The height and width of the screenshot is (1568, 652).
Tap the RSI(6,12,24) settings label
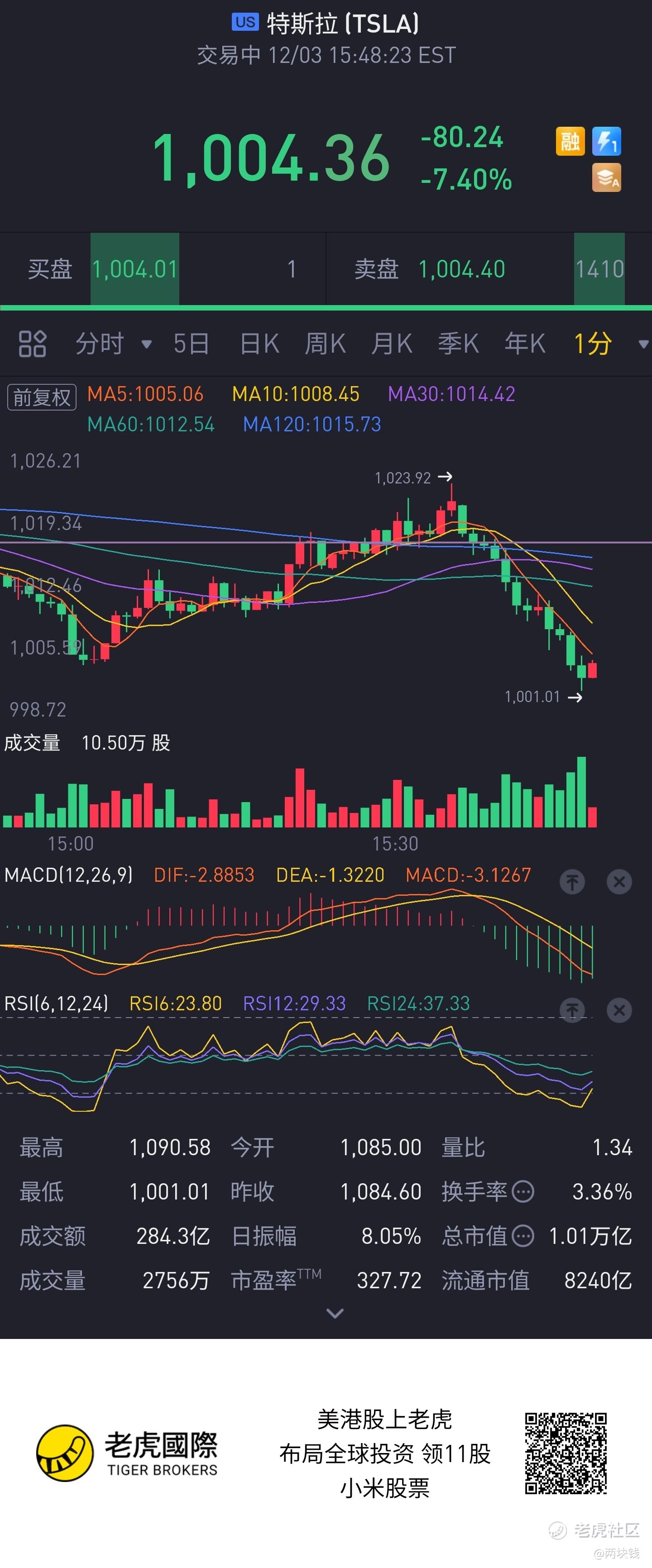pyautogui.click(x=56, y=1003)
